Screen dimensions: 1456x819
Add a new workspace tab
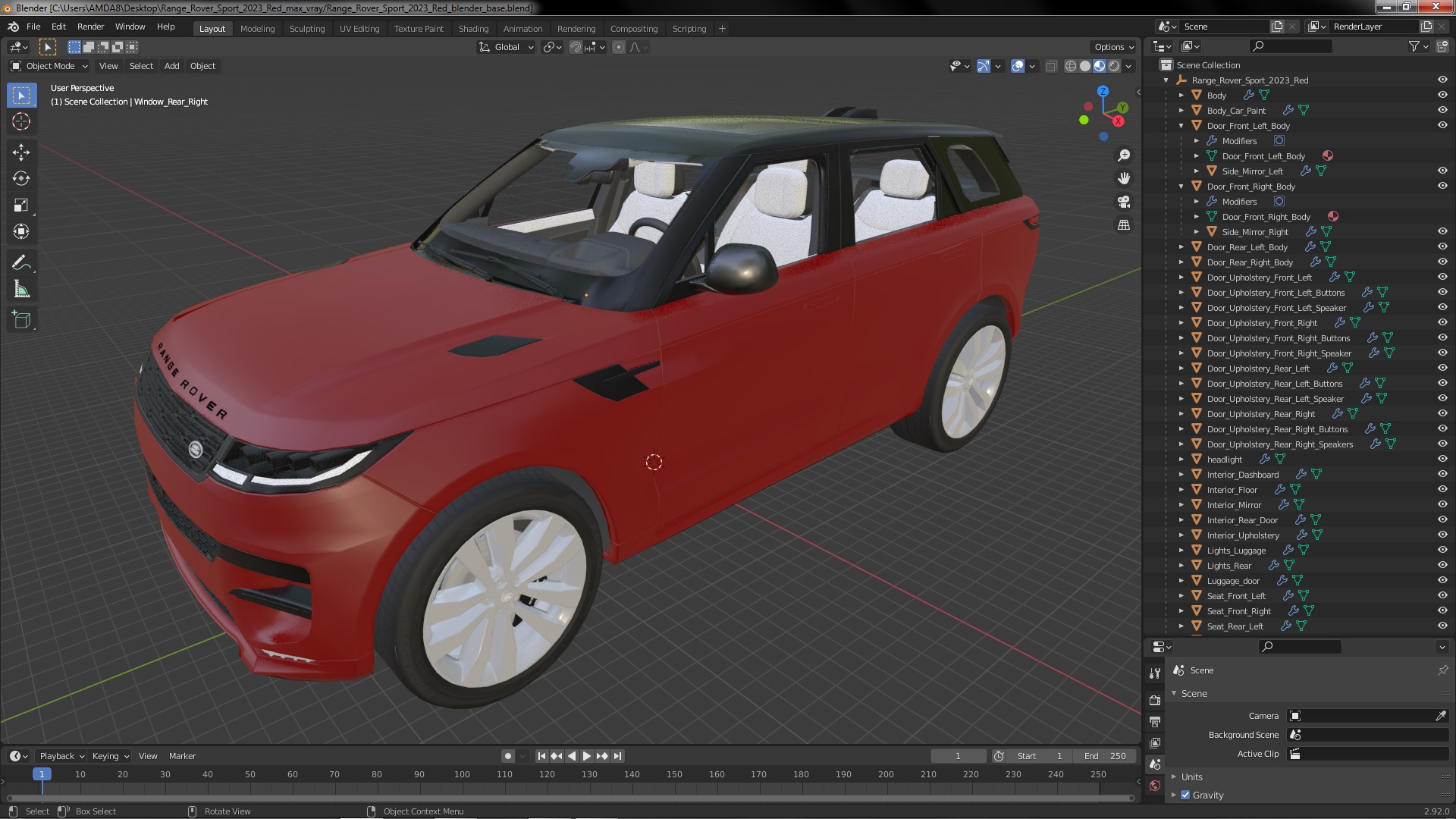click(722, 29)
